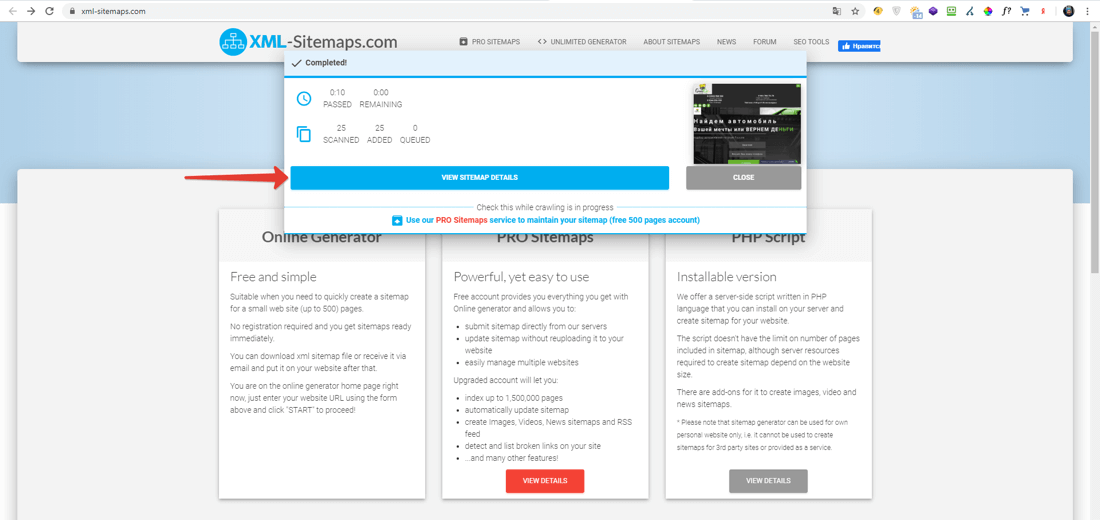
Task: Open the rainbow color wheel extension
Action: tap(988, 11)
